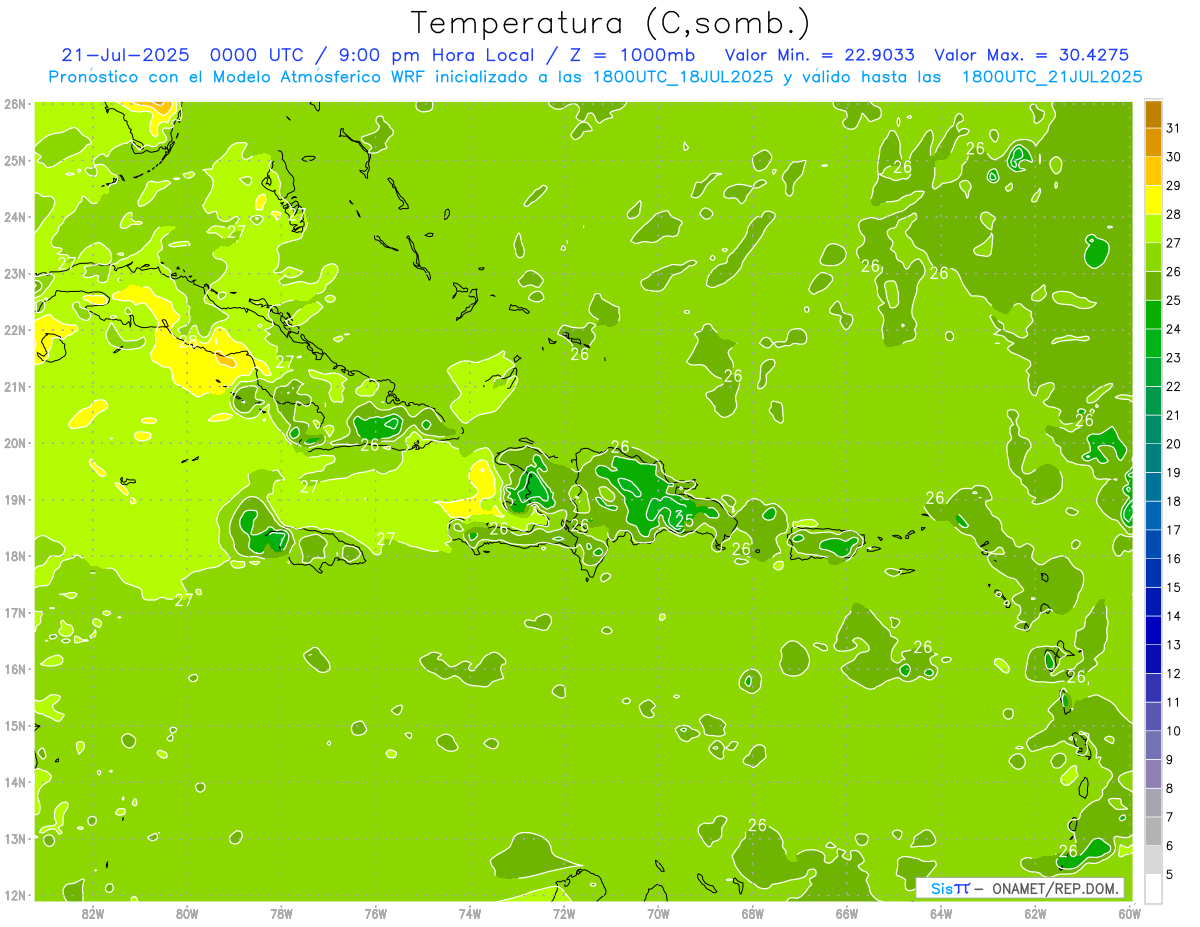1200x927 pixels.
Task: Click the '64W' longitude axis label
Action: pos(941,913)
